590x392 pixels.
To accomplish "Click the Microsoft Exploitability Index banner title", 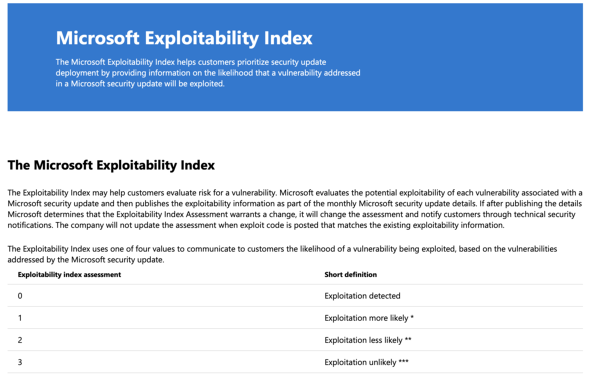I will pyautogui.click(x=184, y=38).
